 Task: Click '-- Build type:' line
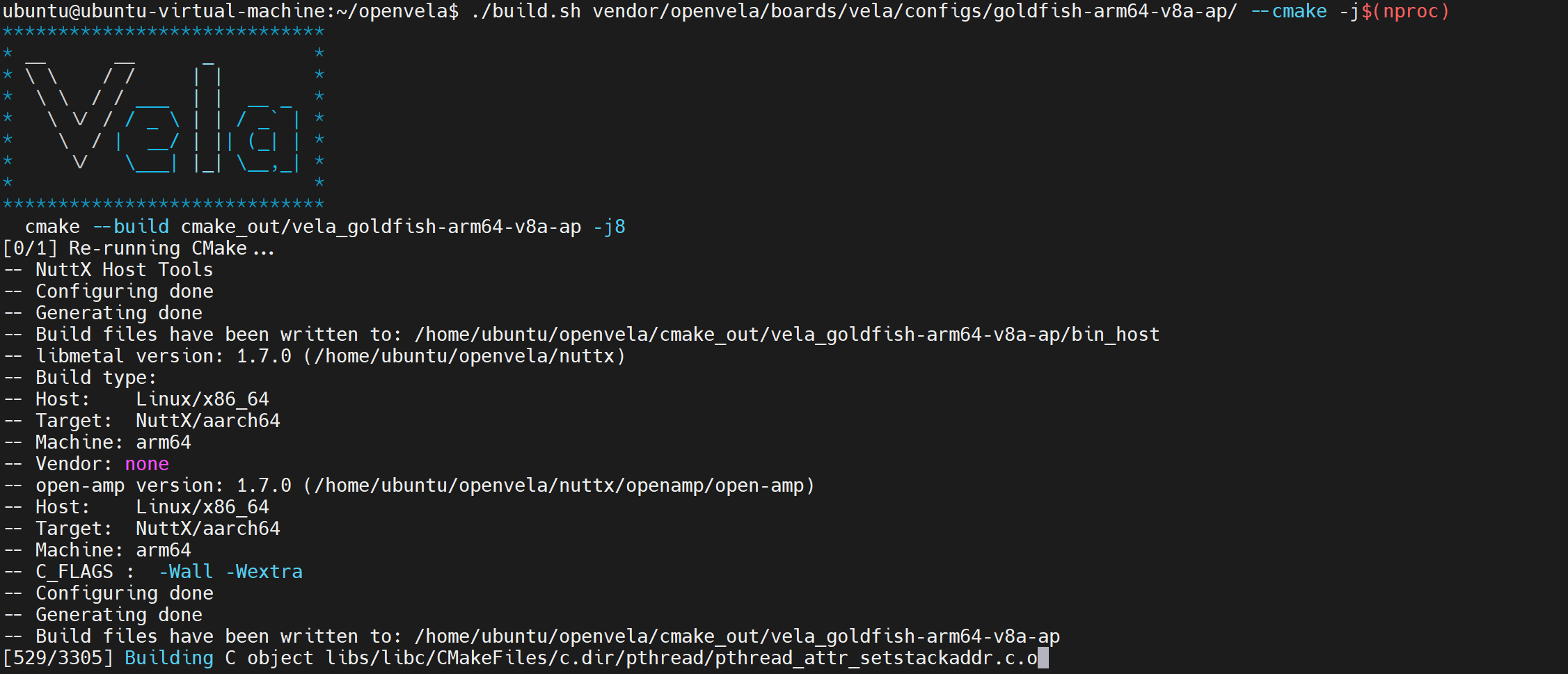pos(81,378)
